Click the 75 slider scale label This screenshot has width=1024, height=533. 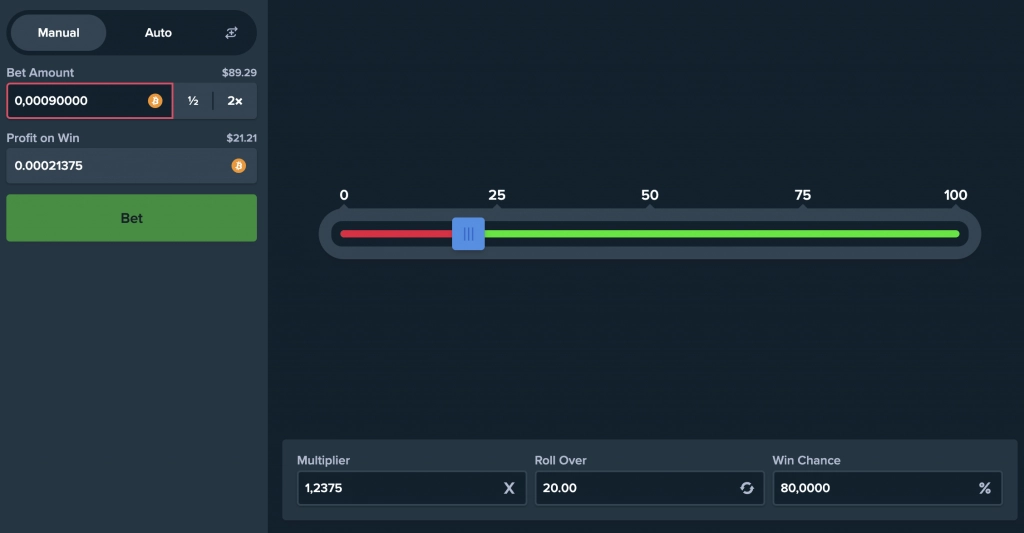(x=803, y=195)
